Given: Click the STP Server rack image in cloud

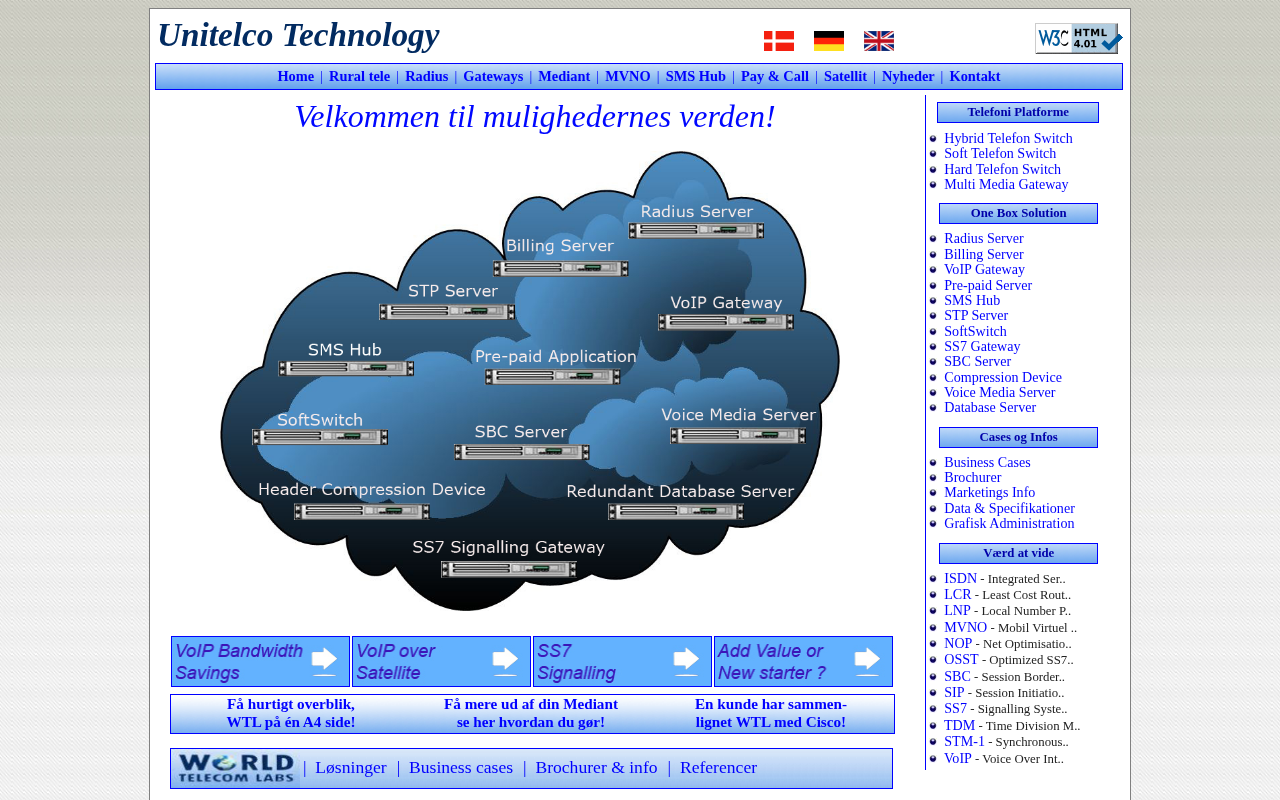Looking at the screenshot, I should click(447, 311).
